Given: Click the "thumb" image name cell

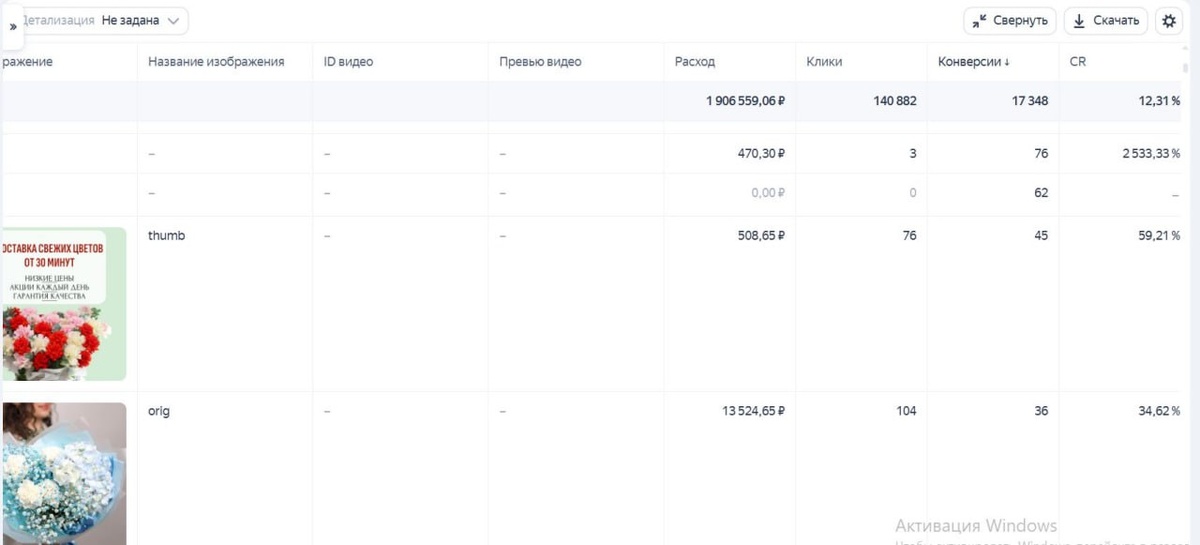Looking at the screenshot, I should (166, 236).
